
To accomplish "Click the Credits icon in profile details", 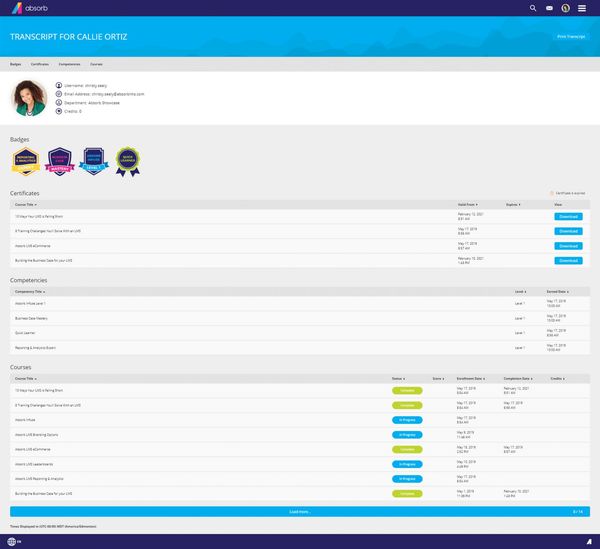I will (x=59, y=111).
